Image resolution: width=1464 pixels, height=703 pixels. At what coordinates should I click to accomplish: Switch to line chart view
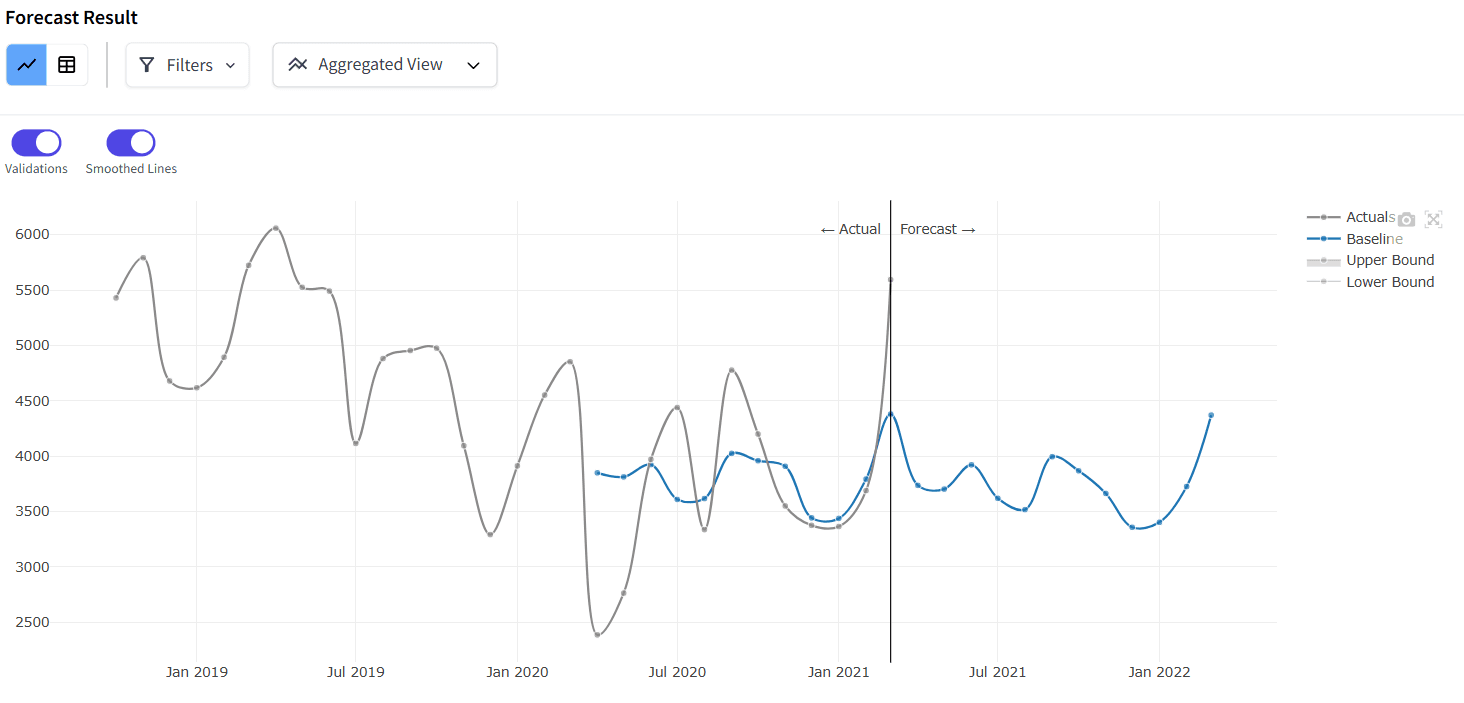[27, 65]
